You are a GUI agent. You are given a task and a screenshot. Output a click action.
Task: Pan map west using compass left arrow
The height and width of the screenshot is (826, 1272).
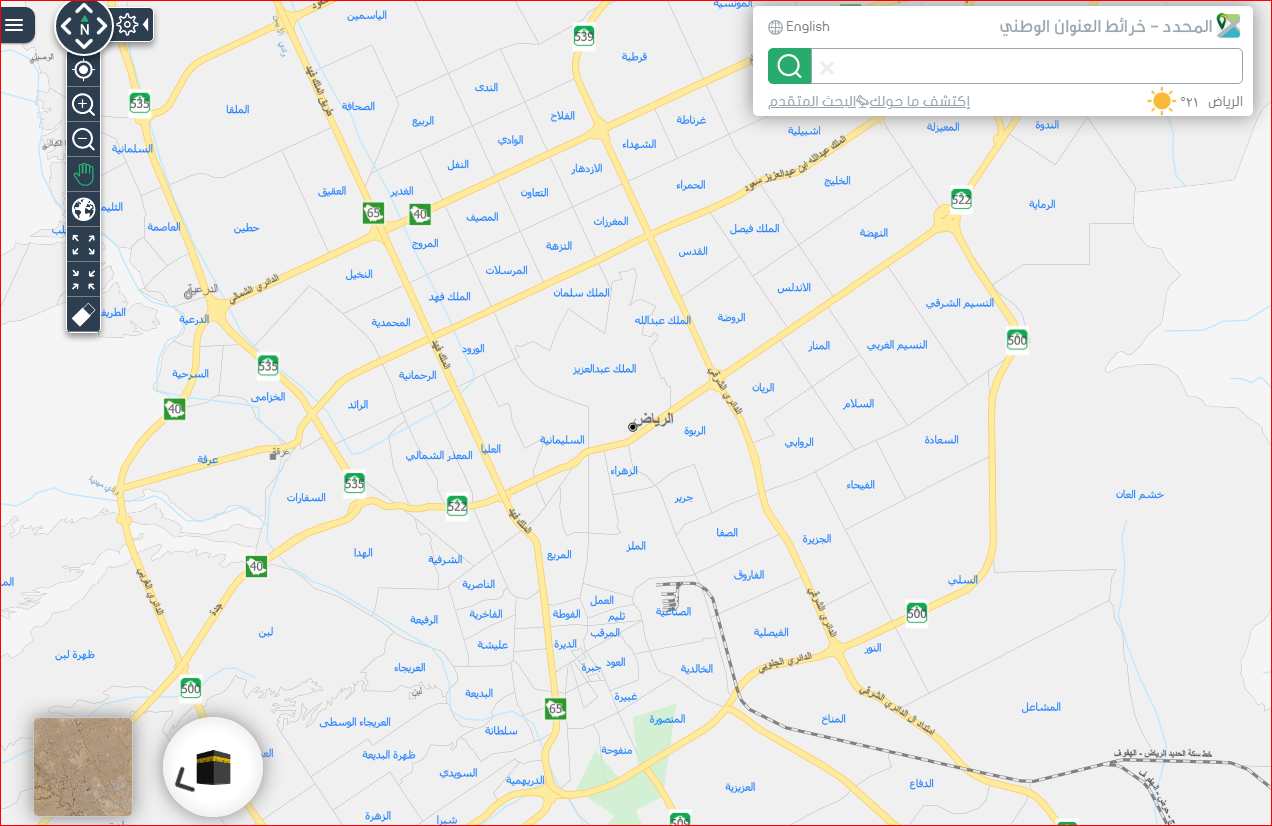[x=66, y=28]
